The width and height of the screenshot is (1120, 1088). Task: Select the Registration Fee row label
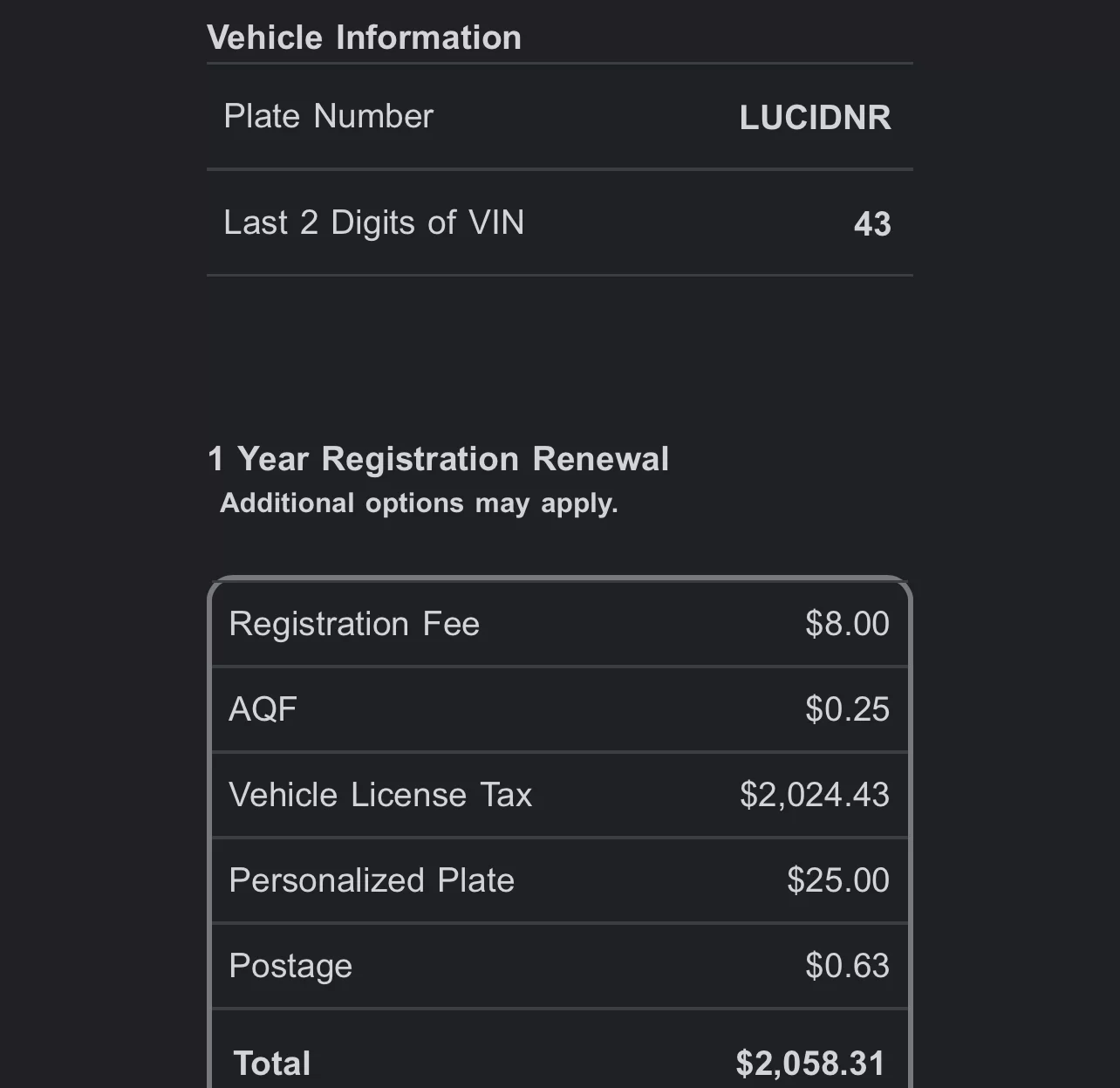[x=354, y=624]
